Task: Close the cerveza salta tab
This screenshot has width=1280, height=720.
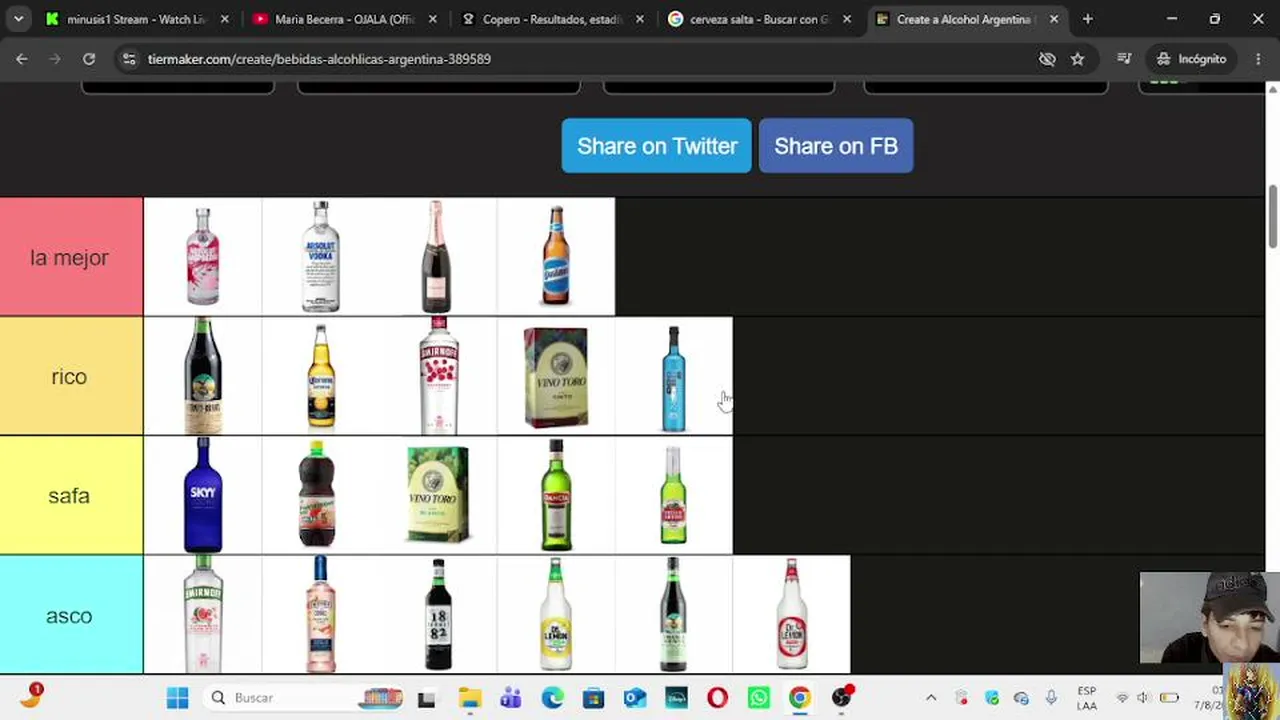Action: click(x=847, y=19)
